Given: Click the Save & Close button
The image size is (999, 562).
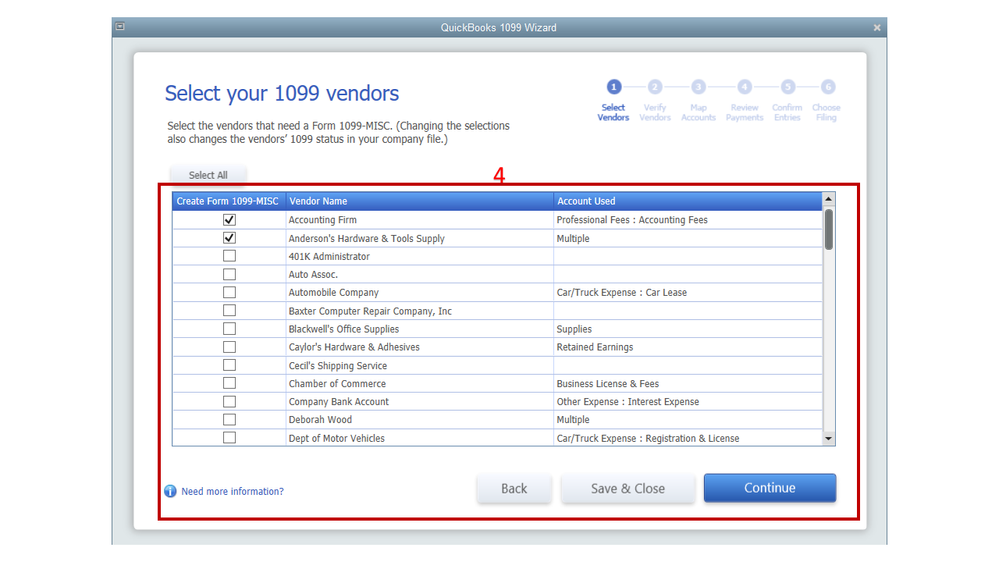Looking at the screenshot, I should 628,489.
